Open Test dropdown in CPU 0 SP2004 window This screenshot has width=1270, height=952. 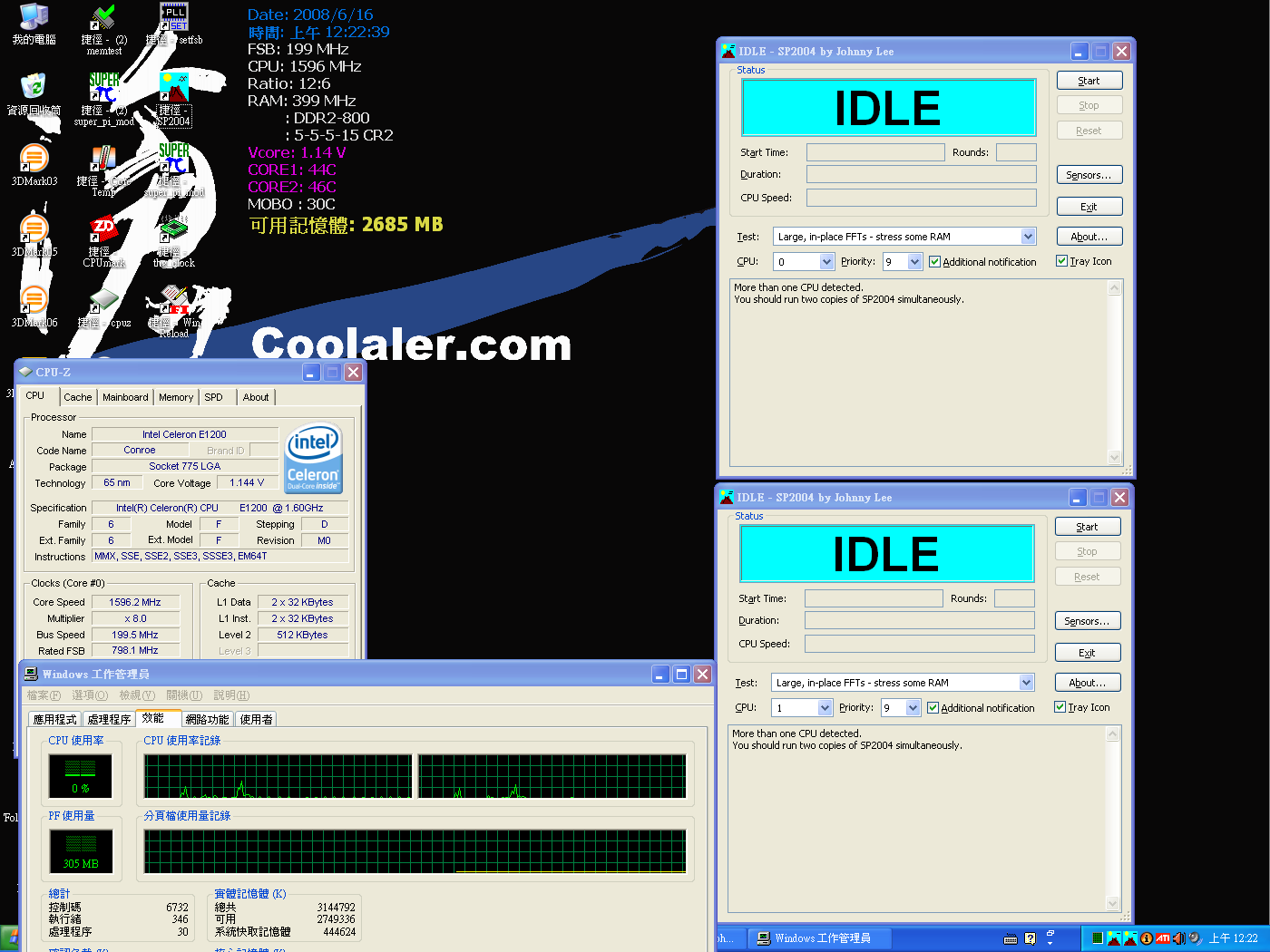click(1028, 237)
